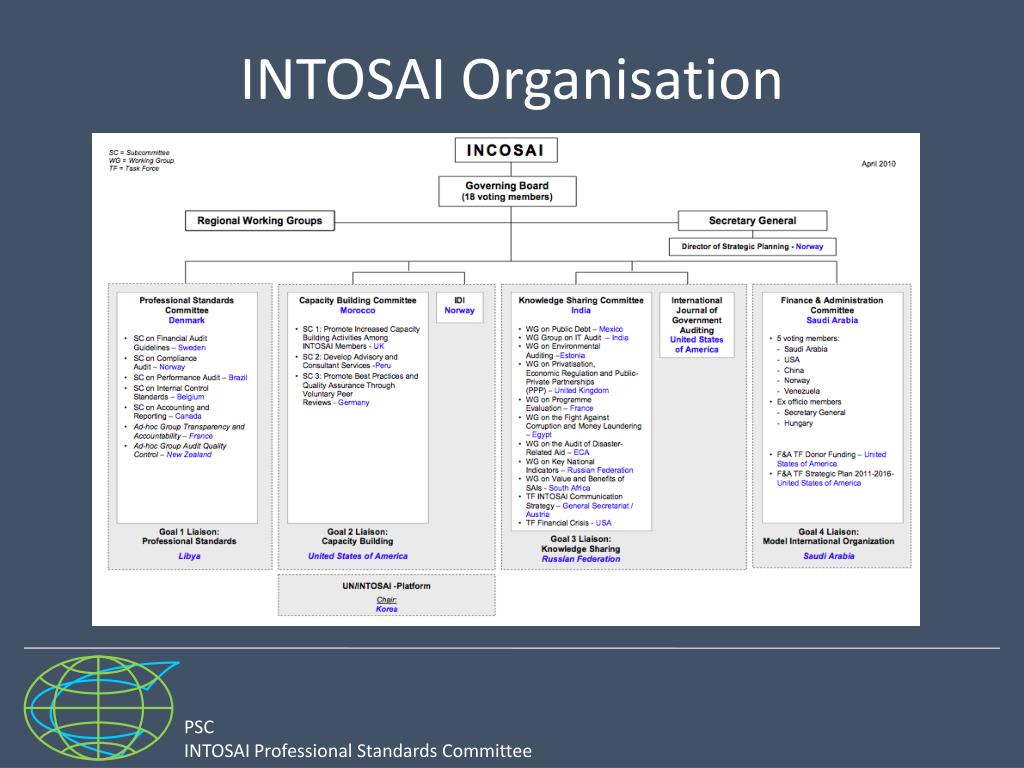Click the Knowledge Sharing Committee heading
The image size is (1024, 768).
click(x=581, y=300)
